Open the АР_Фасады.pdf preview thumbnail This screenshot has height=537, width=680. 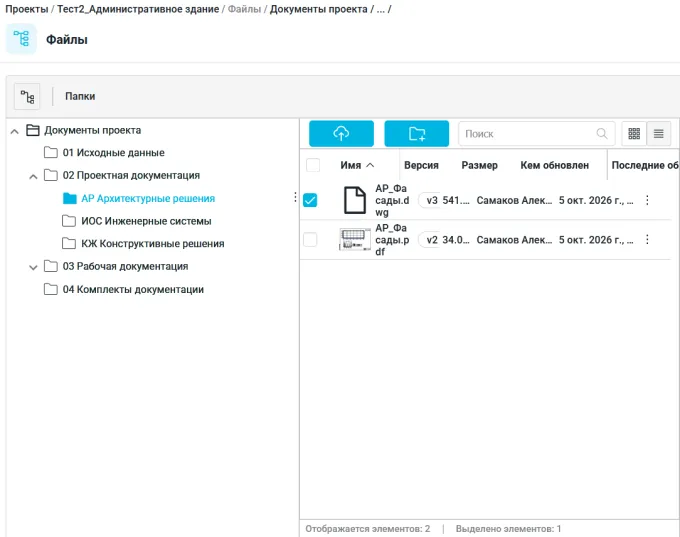355,239
